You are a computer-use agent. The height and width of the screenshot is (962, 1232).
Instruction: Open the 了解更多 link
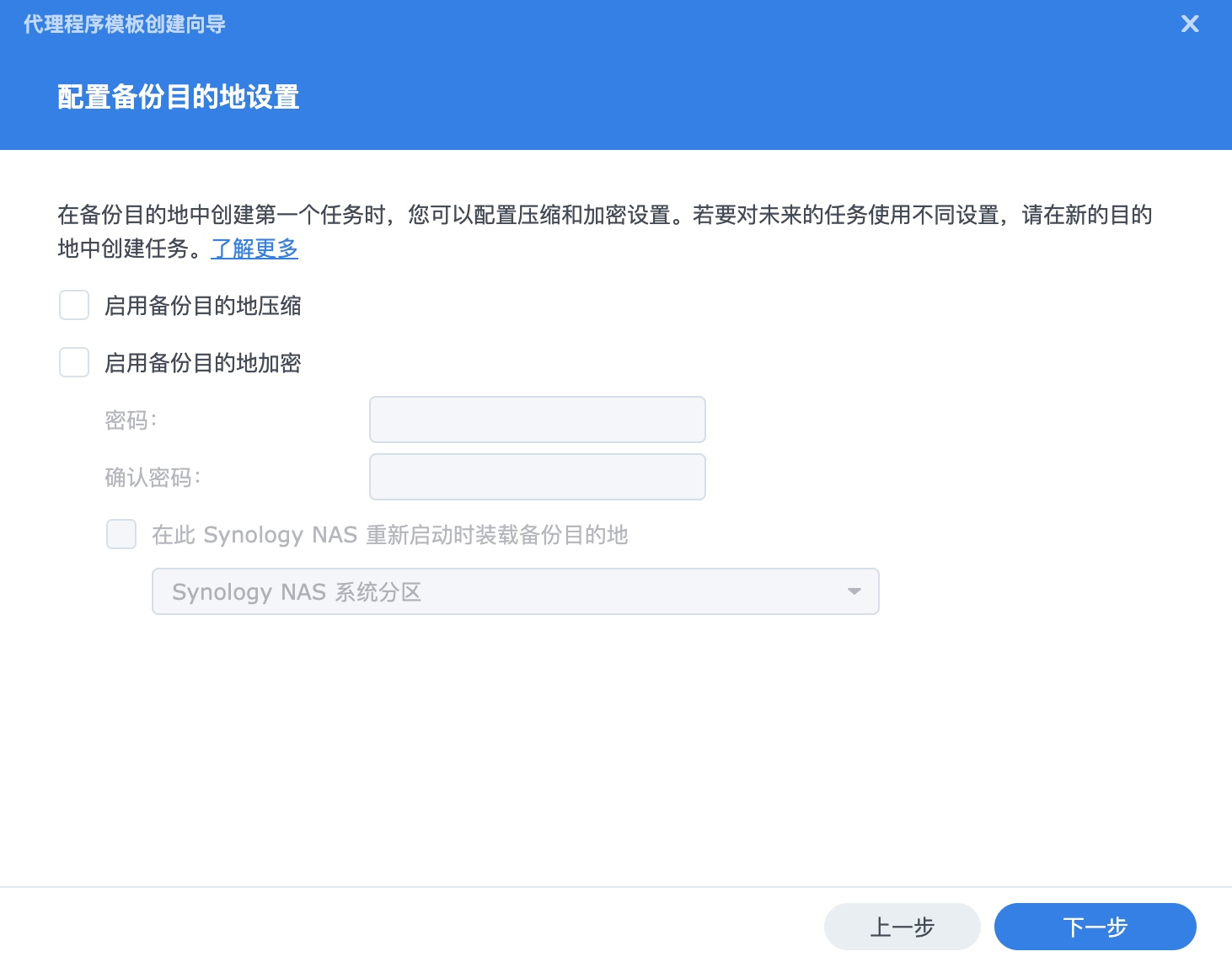point(254,249)
